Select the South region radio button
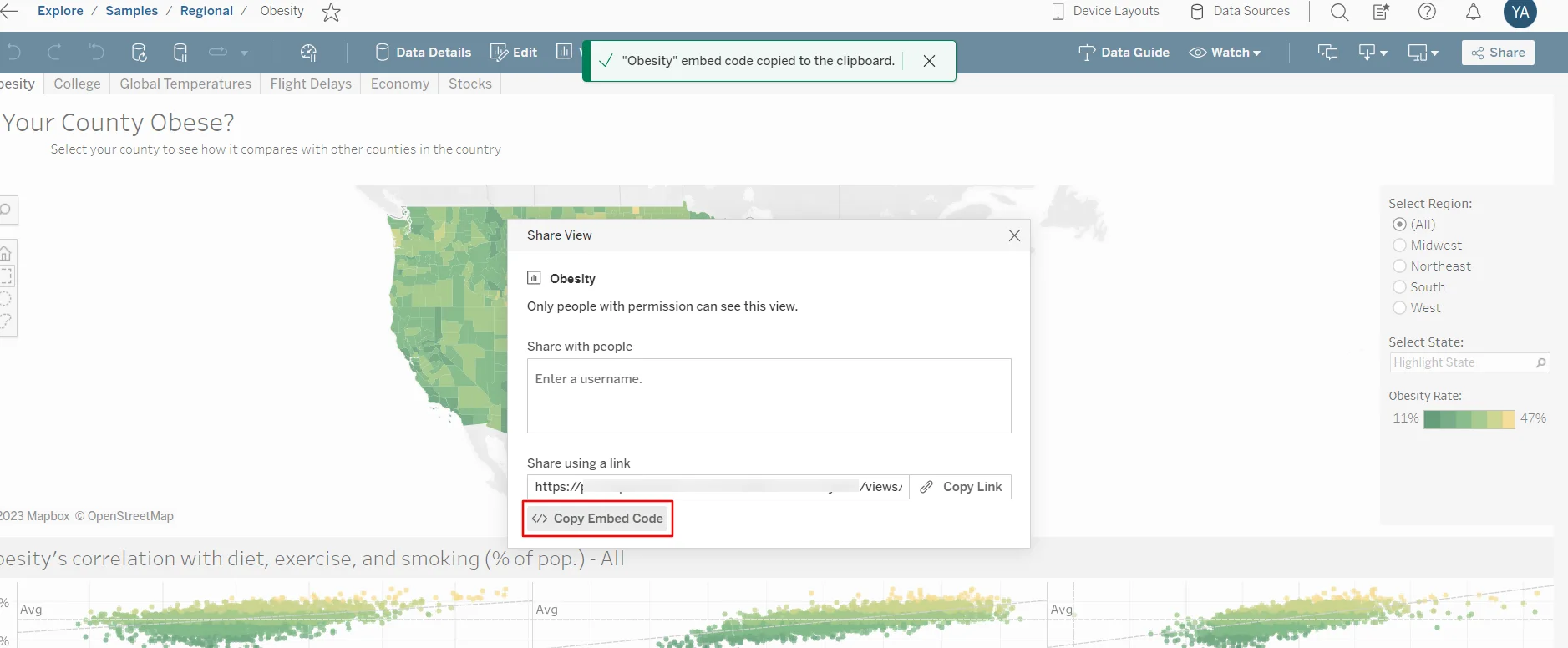Image resolution: width=1568 pixels, height=648 pixels. 1399,287
